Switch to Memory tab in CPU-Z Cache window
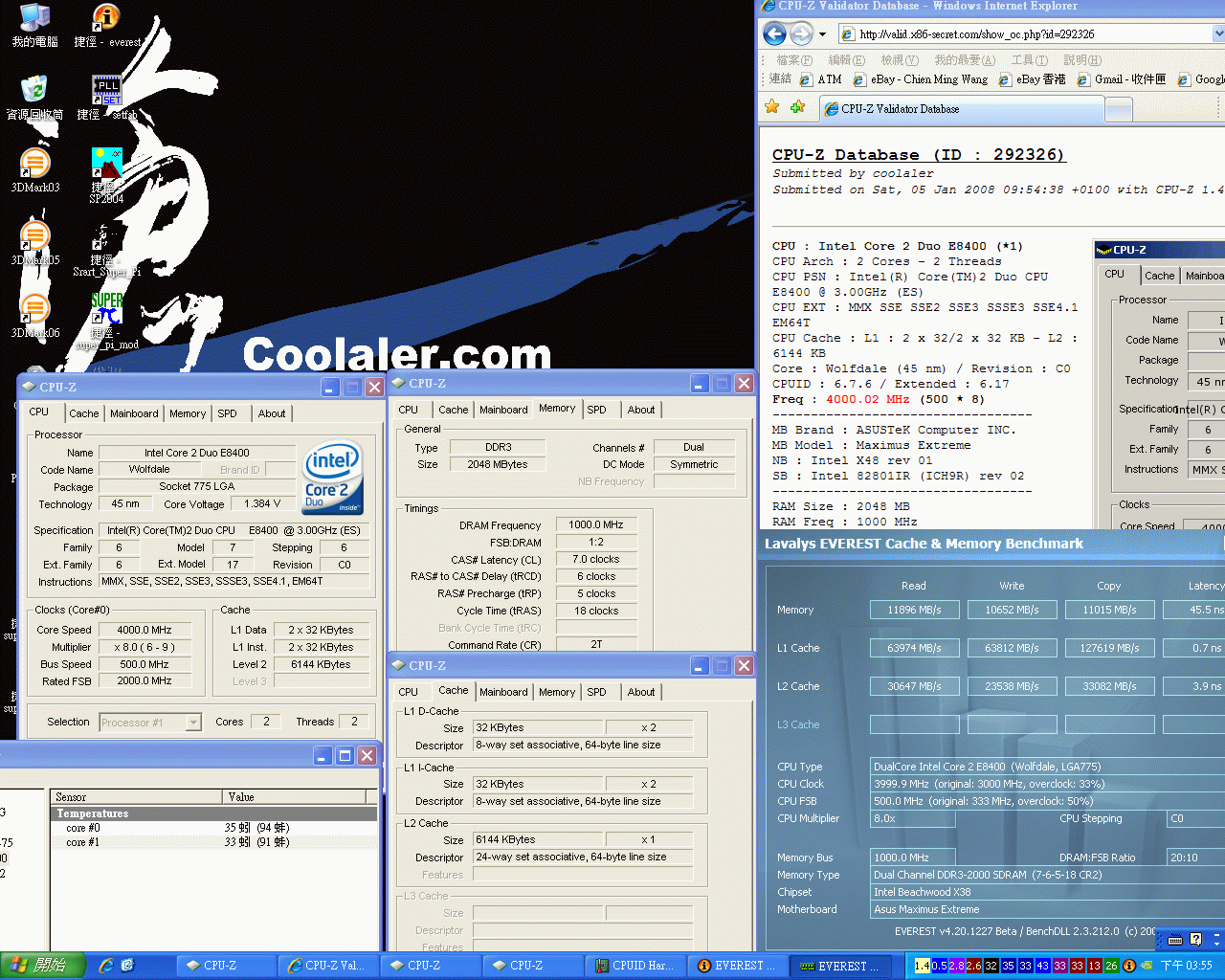The height and width of the screenshot is (980, 1225). click(557, 692)
